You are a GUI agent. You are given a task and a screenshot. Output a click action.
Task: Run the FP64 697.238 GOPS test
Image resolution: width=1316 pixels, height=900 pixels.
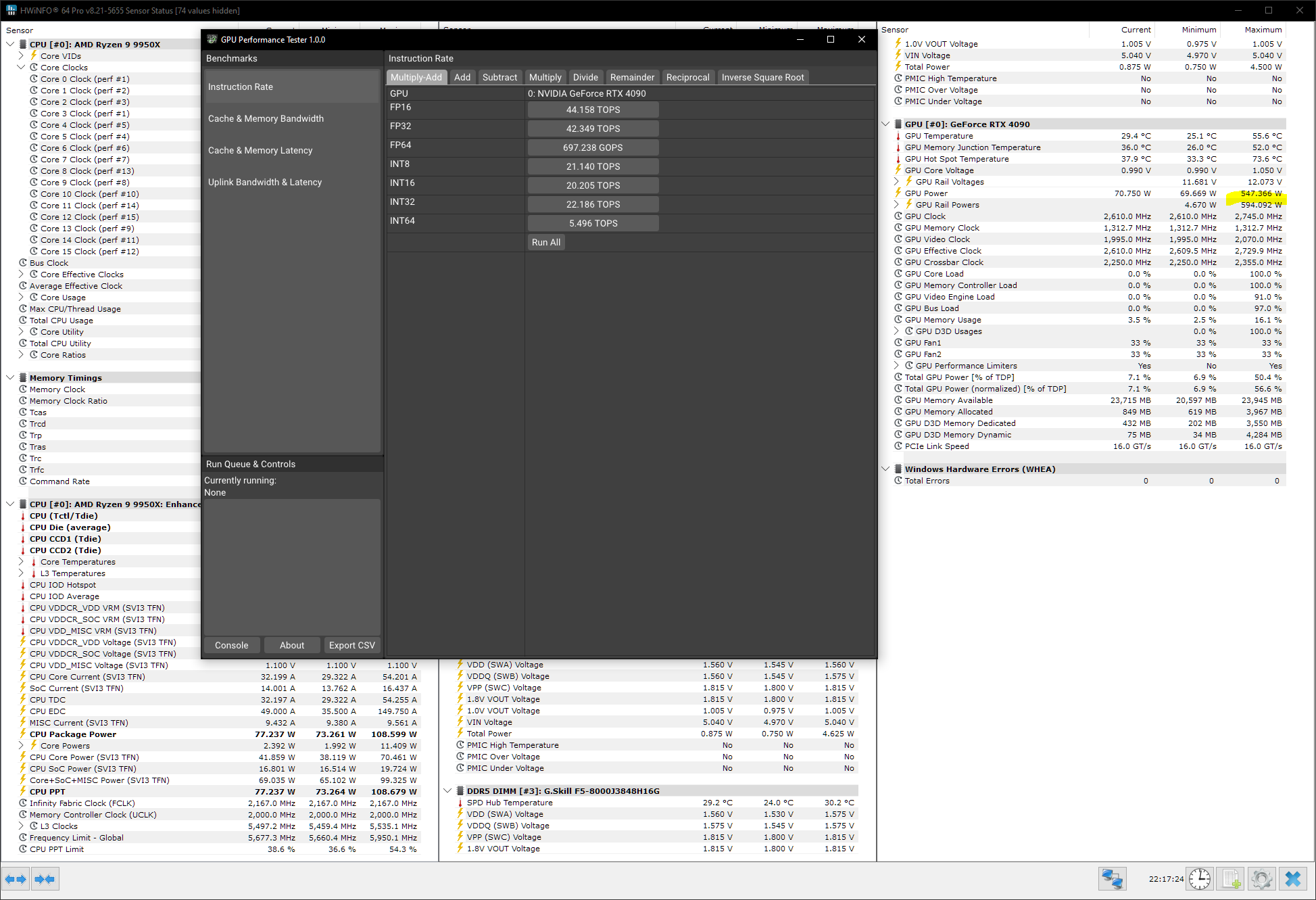(x=592, y=147)
